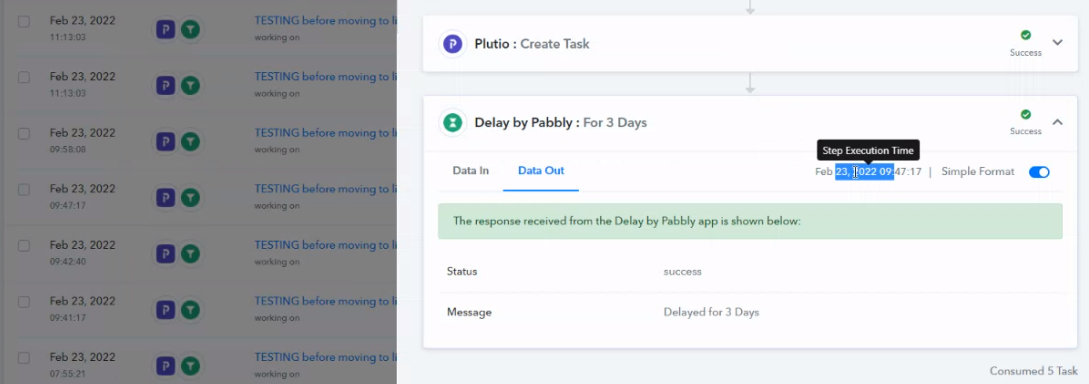Click the Message field label
The width and height of the screenshot is (1089, 384).
pos(469,312)
